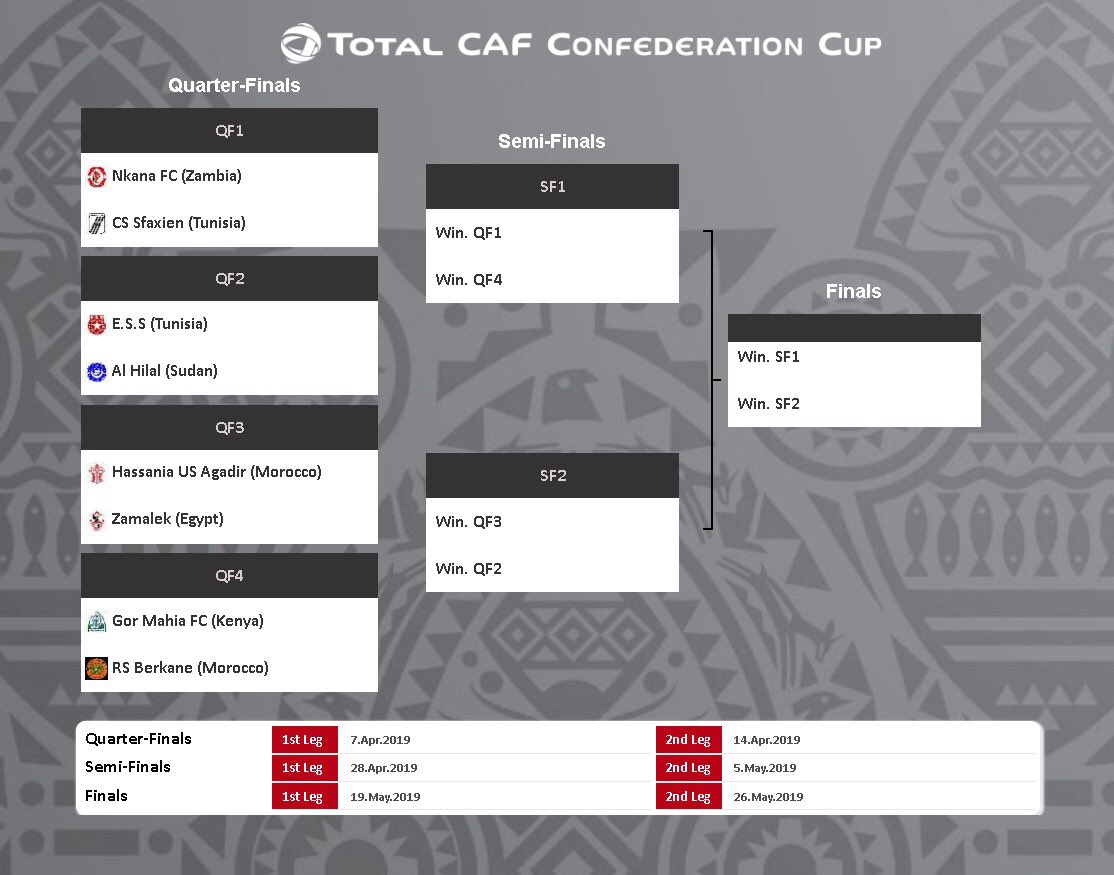1114x875 pixels.
Task: Click the Hassania US Agadir logo
Action: pos(97,472)
